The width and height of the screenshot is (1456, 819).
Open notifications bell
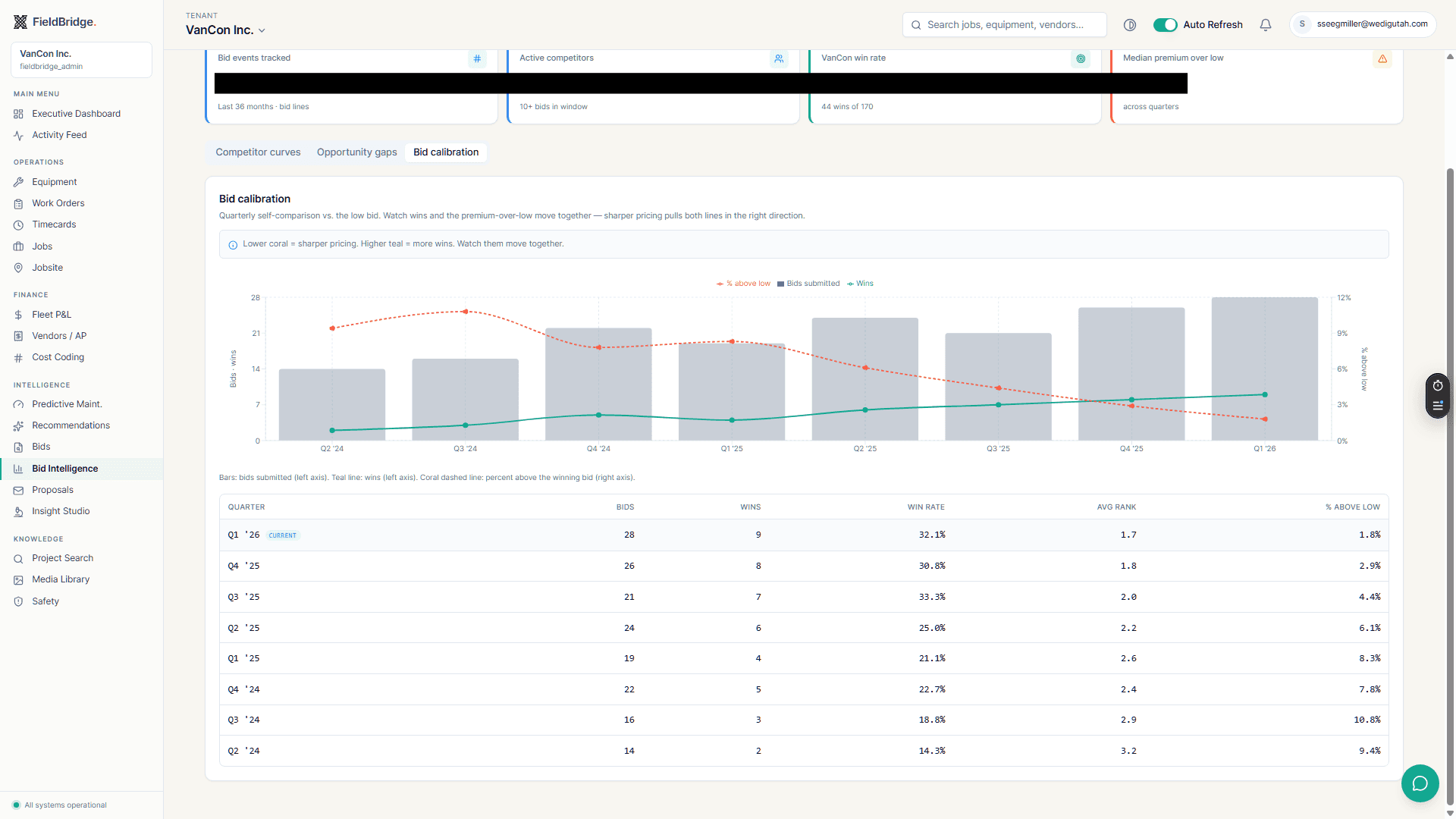point(1266,25)
